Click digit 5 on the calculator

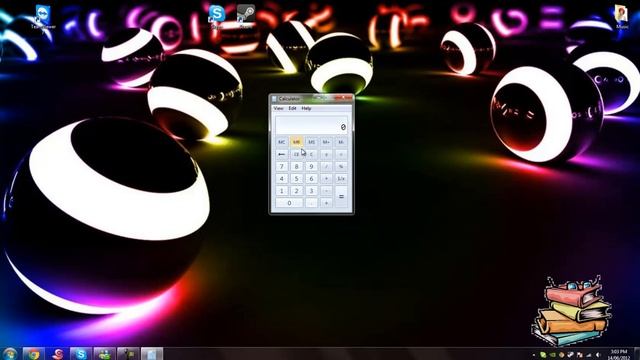[x=296, y=179]
